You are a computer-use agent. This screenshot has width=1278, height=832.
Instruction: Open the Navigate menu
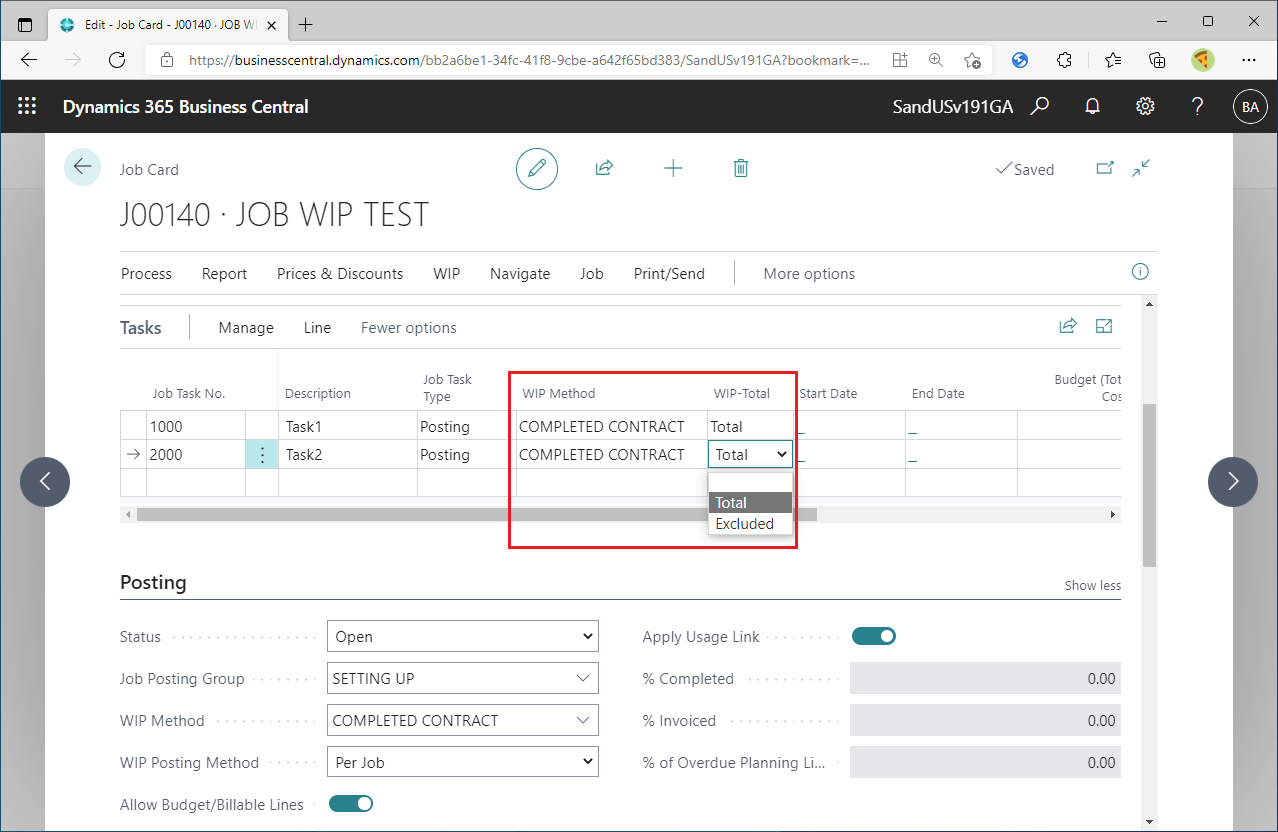(520, 273)
